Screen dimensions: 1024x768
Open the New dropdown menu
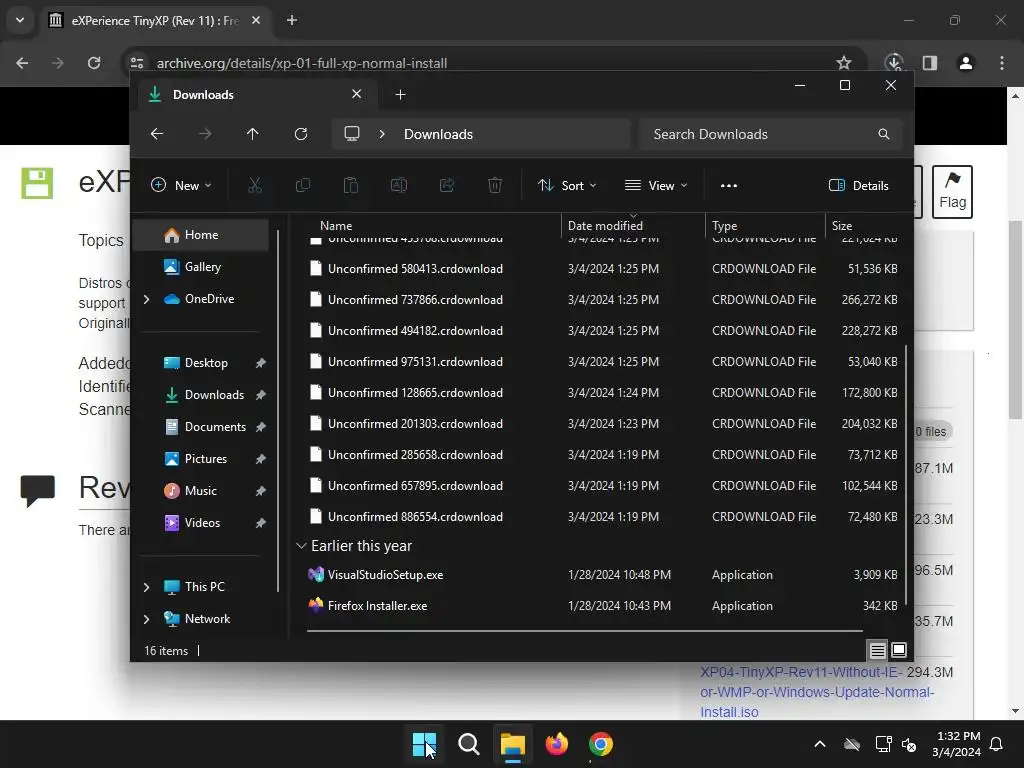181,185
